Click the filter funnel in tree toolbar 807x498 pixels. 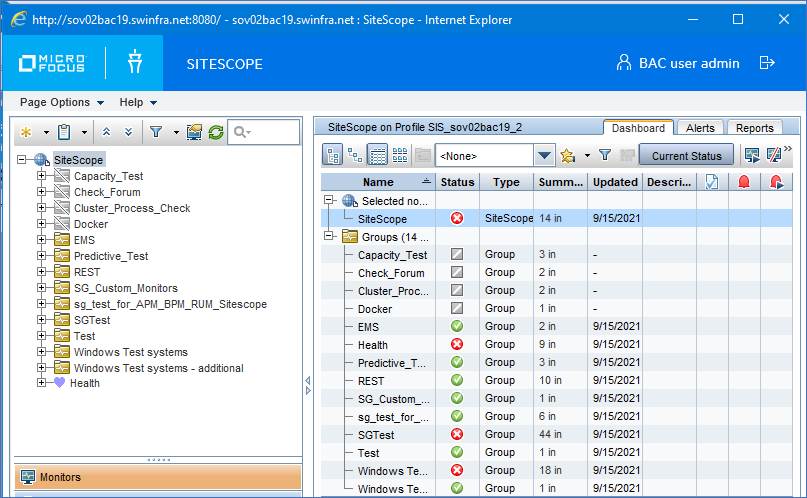click(156, 132)
